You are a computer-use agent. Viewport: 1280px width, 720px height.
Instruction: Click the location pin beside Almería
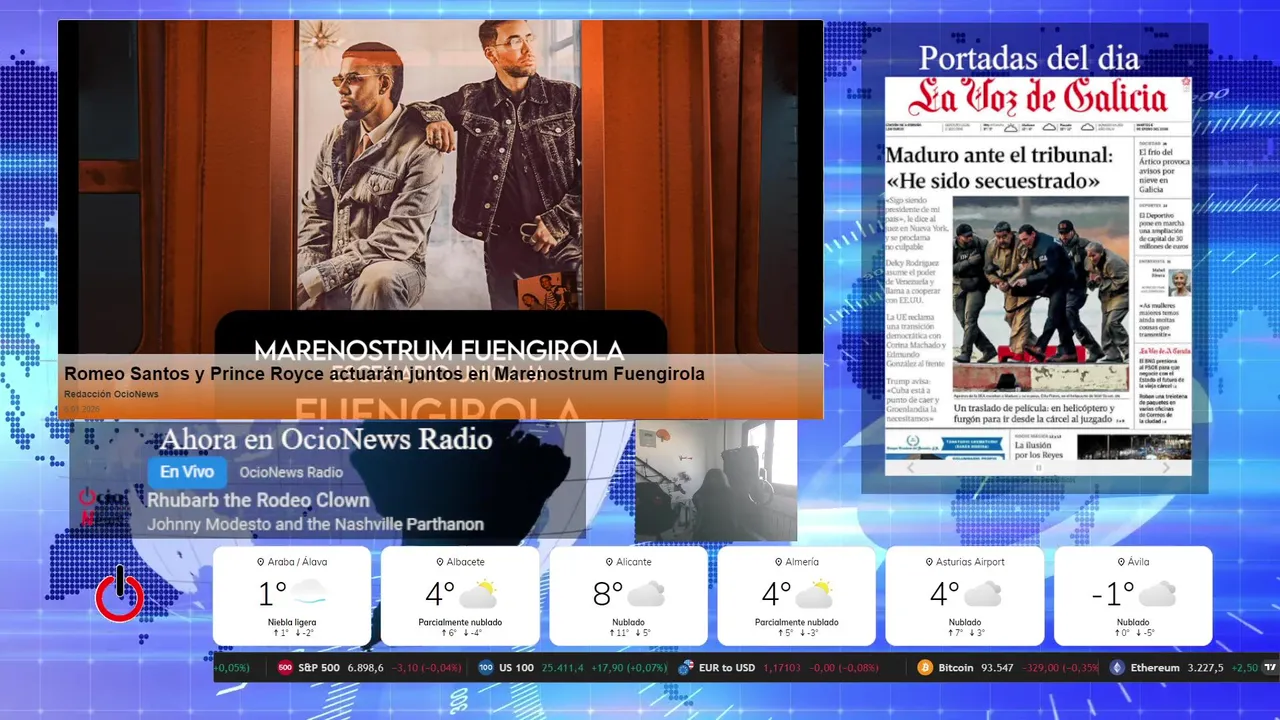(778, 562)
